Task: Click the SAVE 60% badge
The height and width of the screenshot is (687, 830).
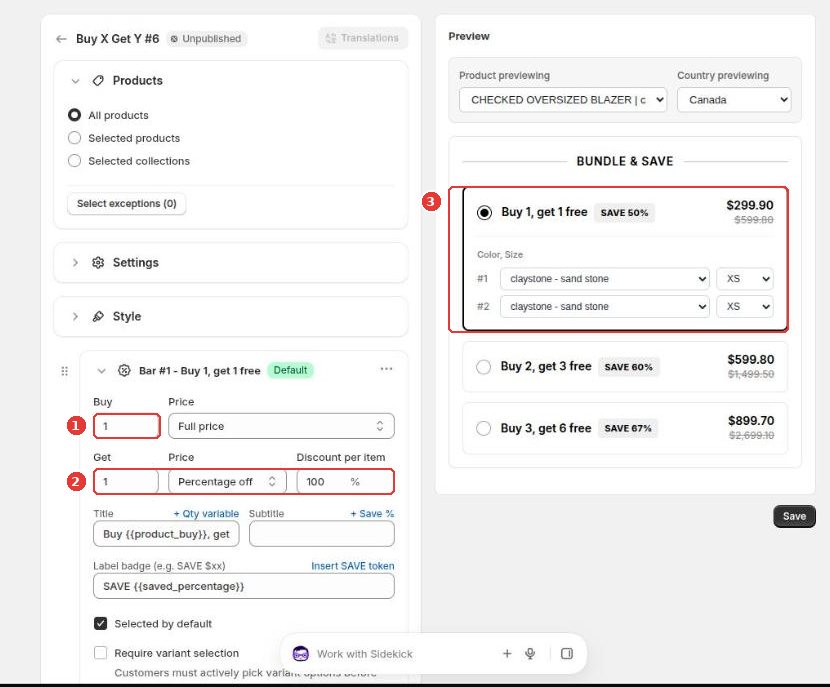Action: [x=628, y=367]
